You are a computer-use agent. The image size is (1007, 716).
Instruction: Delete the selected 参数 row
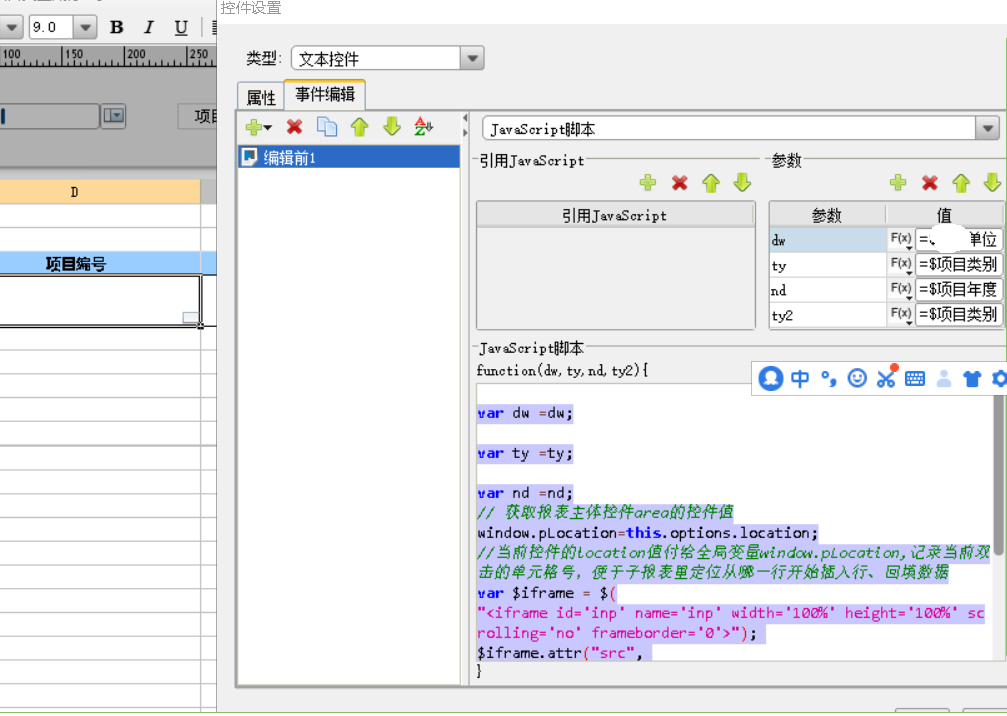click(929, 183)
